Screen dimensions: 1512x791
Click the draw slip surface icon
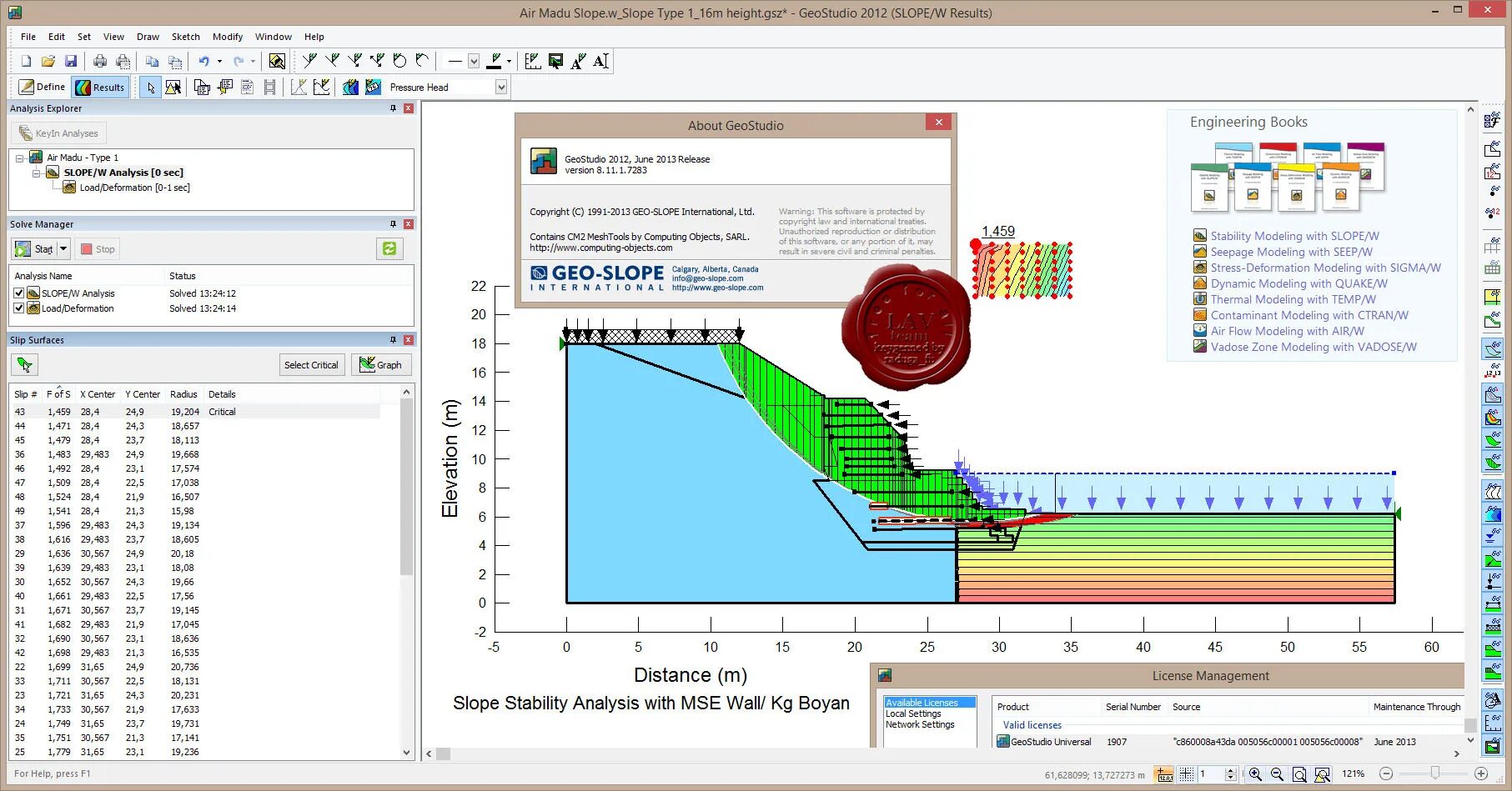pos(25,364)
